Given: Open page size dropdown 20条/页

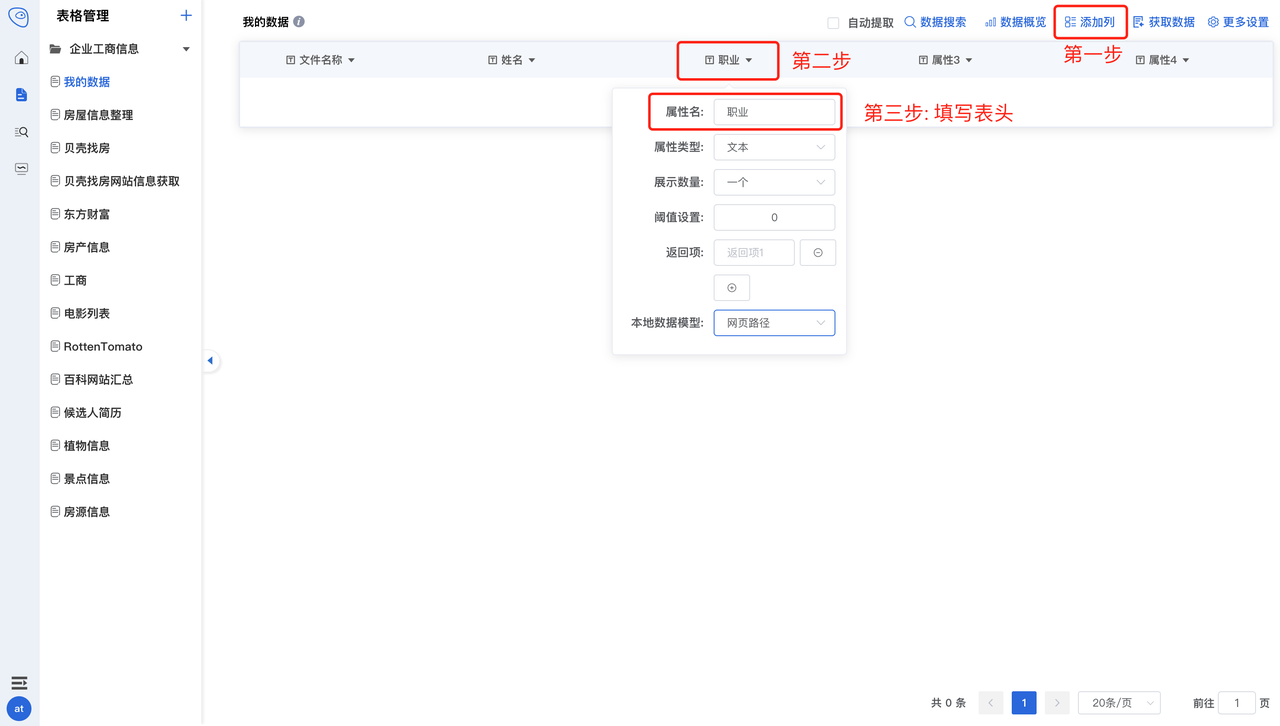Looking at the screenshot, I should pos(1119,703).
